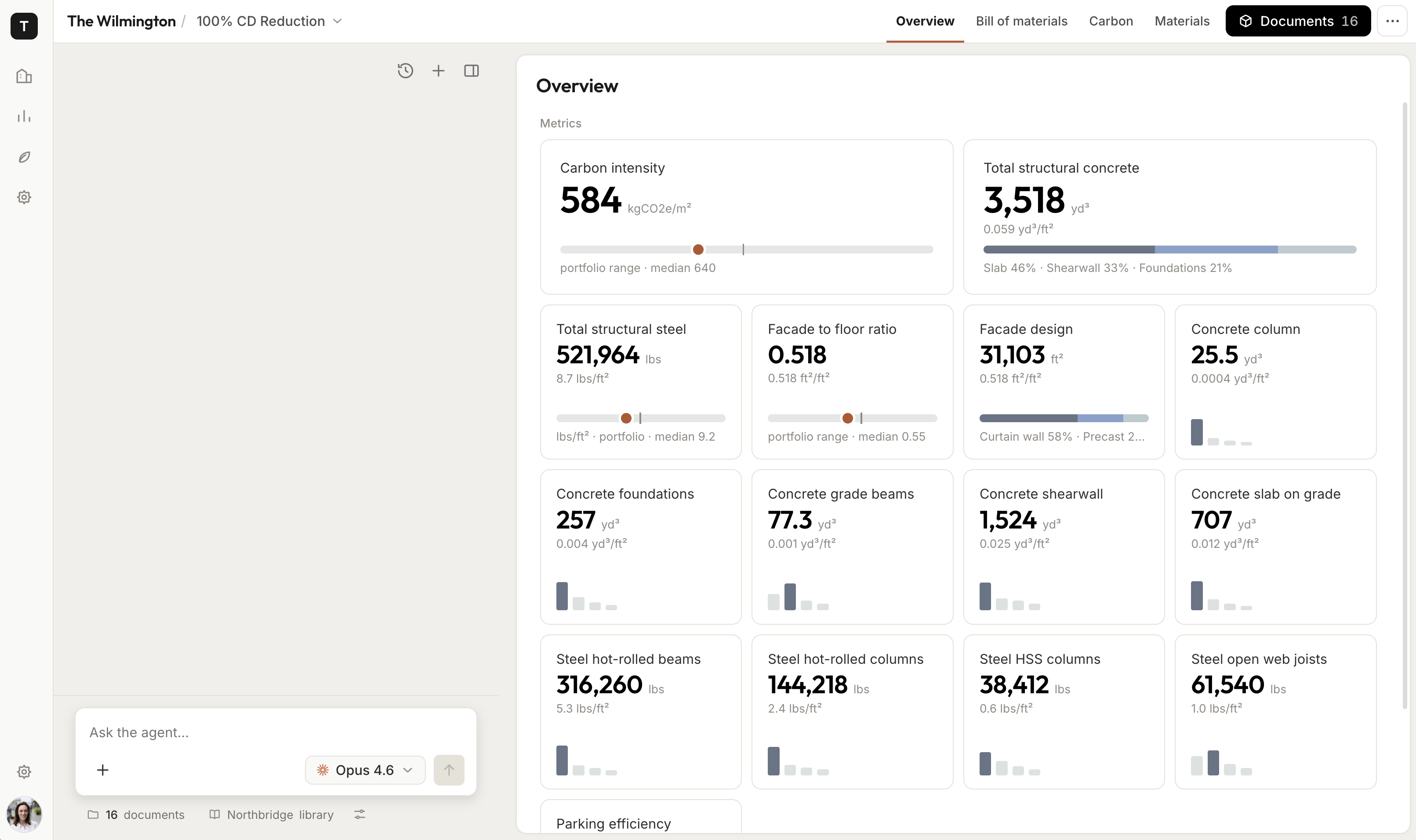
Task: Open the bar chart analytics sidebar icon
Action: click(x=24, y=116)
